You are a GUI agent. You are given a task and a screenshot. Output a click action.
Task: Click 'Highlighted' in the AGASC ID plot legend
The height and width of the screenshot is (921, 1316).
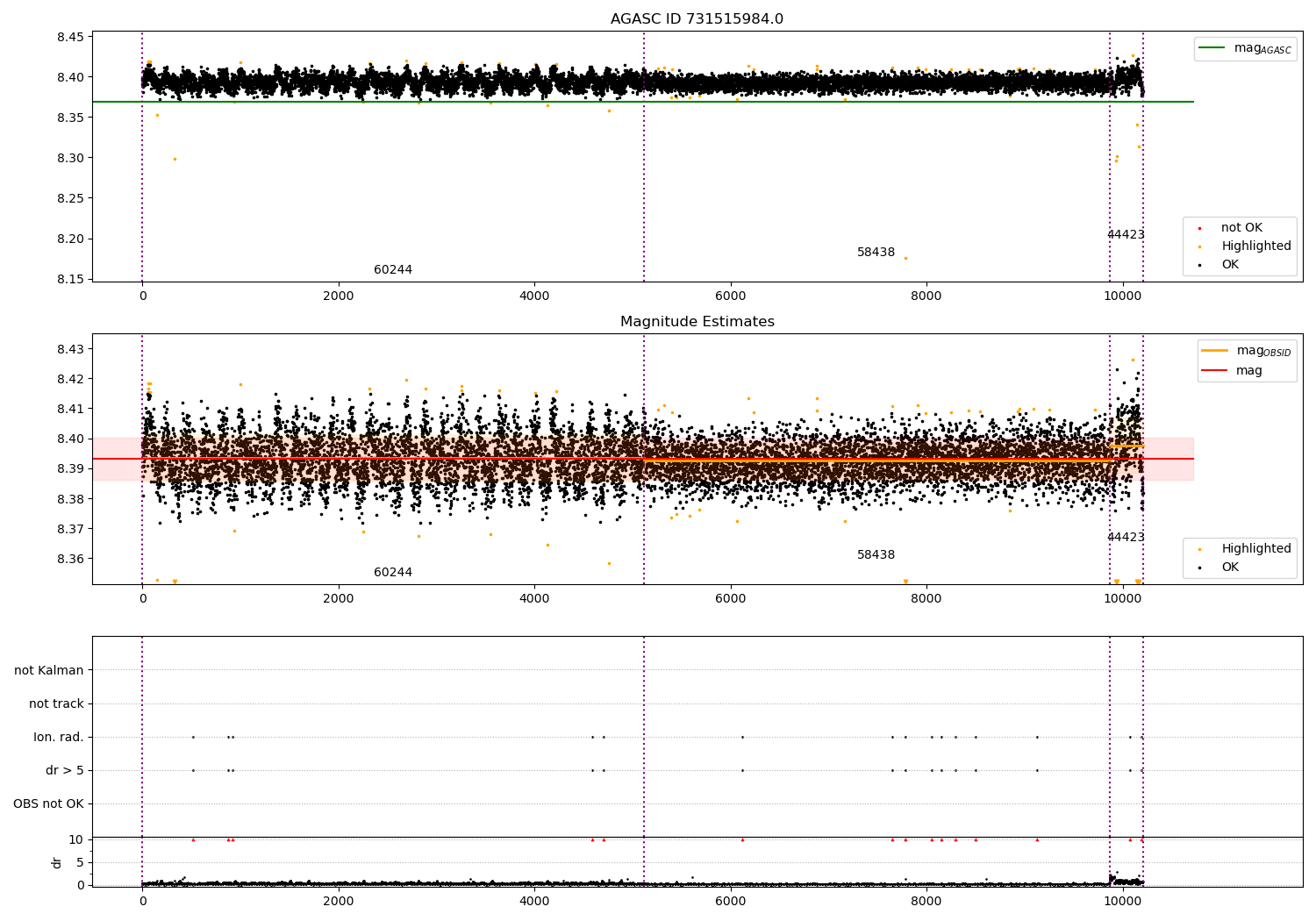point(1256,246)
